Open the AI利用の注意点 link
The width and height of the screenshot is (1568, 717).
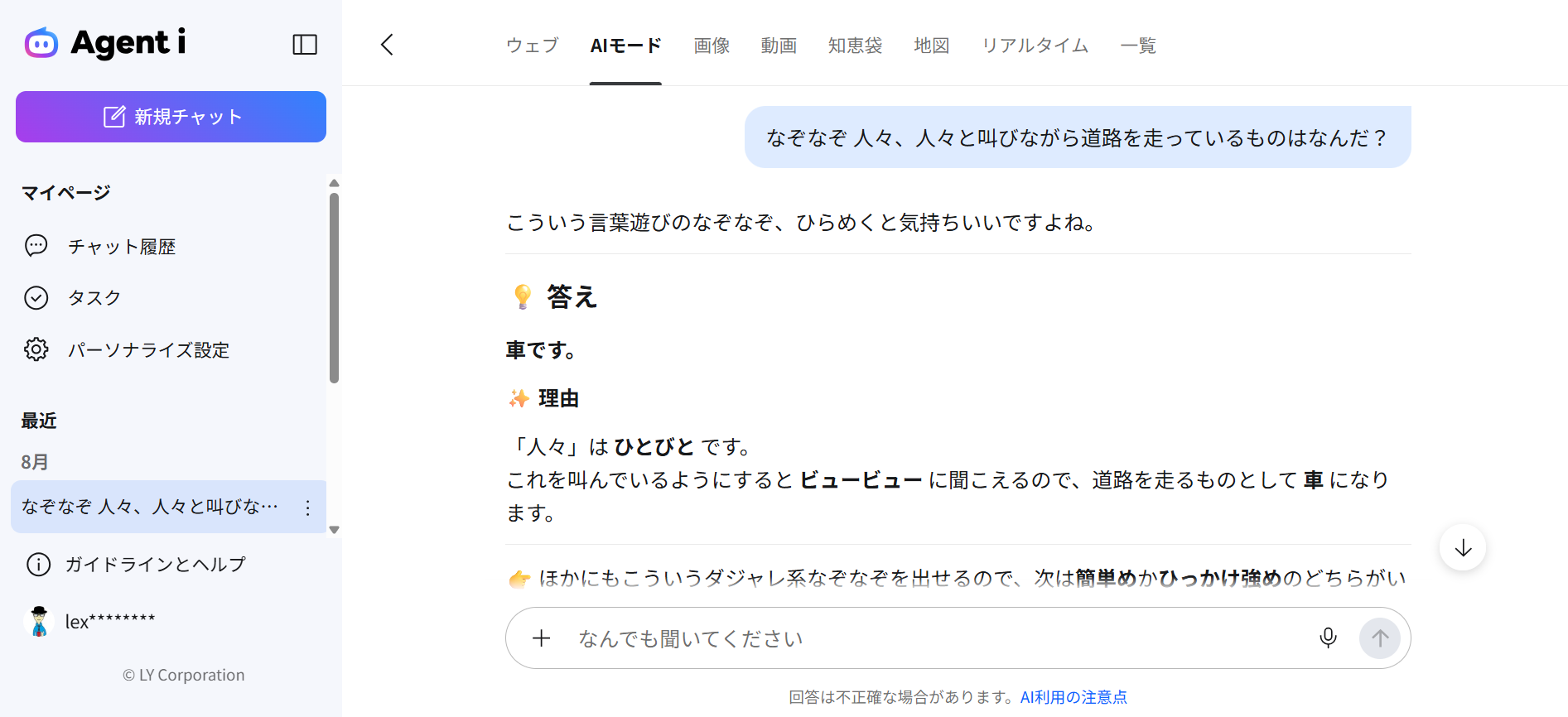(1073, 697)
